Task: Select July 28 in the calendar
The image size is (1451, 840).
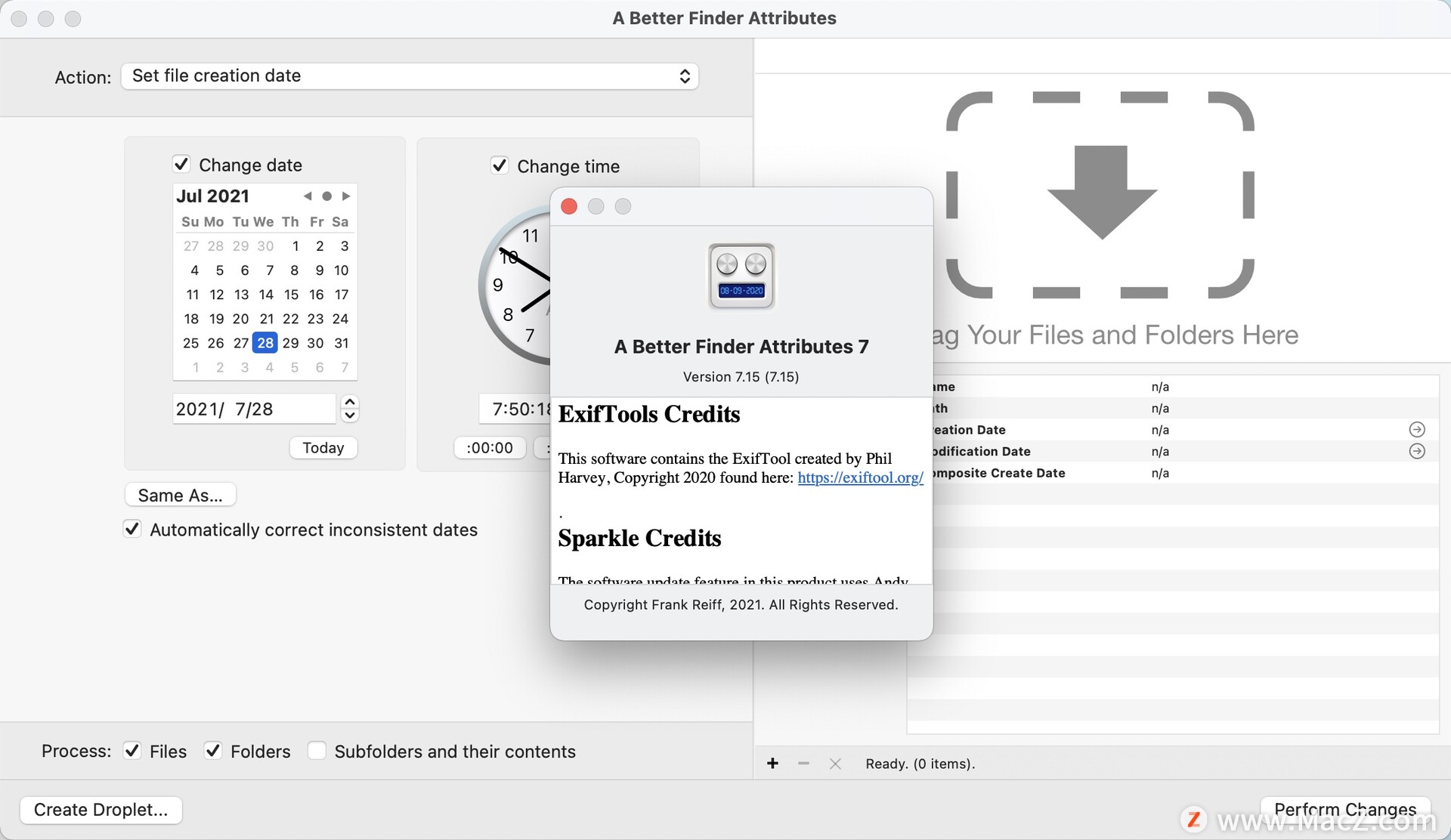Action: (265, 342)
